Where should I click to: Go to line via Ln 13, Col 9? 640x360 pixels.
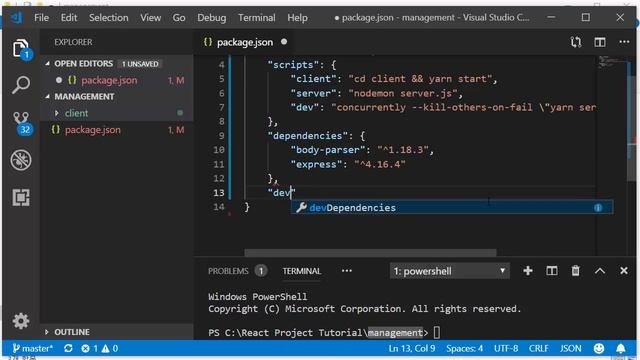click(411, 349)
